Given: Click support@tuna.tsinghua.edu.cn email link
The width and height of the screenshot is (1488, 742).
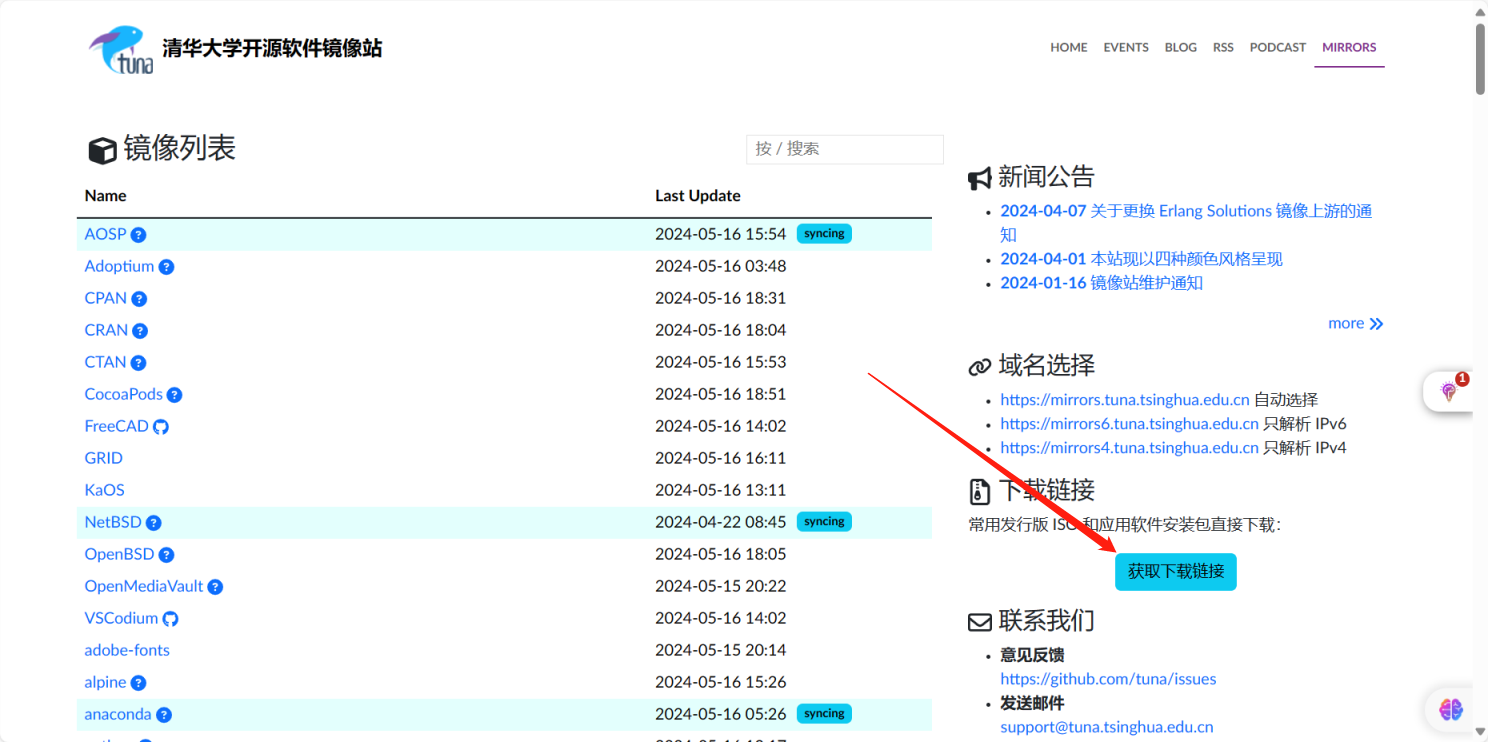Looking at the screenshot, I should point(1107,727).
